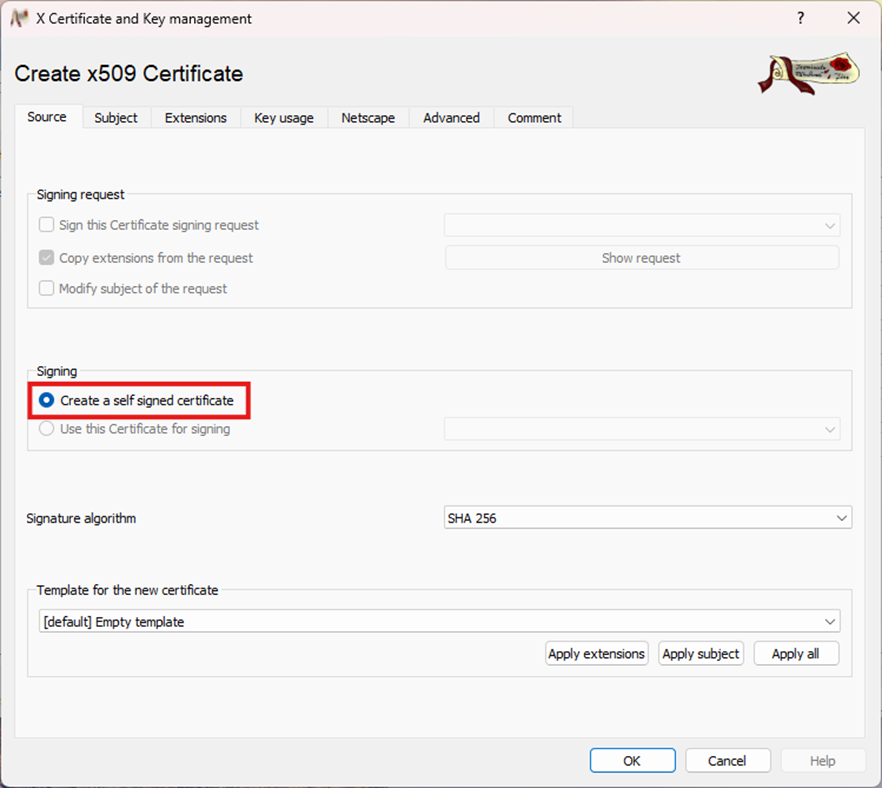
Task: Expand the signing certificate selection dropdown
Action: pos(641,429)
